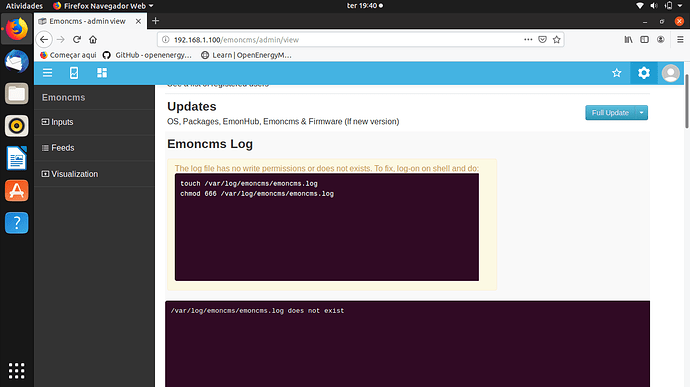690x387 pixels.
Task: Show applications grid in dock
Action: pos(17,371)
